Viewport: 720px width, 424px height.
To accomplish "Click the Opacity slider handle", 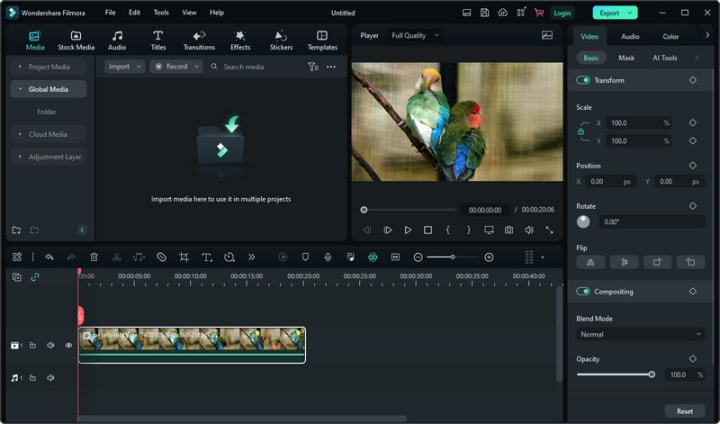I will click(x=652, y=374).
